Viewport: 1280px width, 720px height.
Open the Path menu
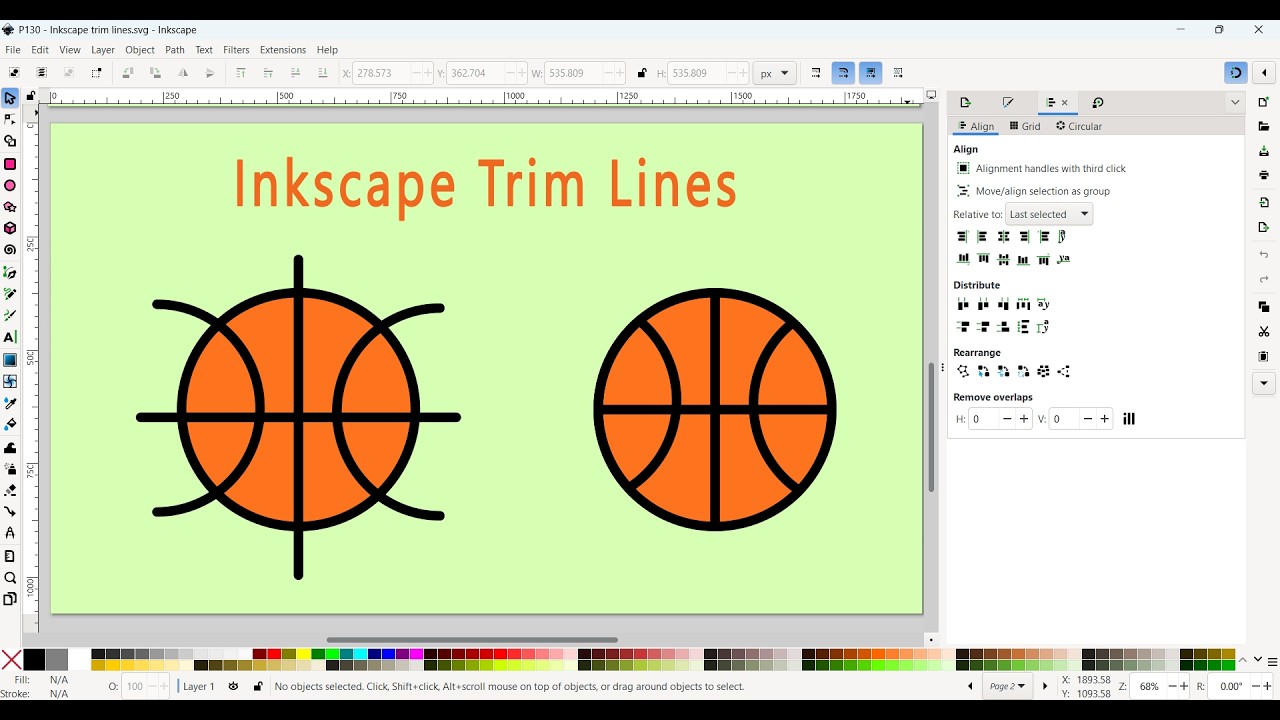tap(175, 50)
